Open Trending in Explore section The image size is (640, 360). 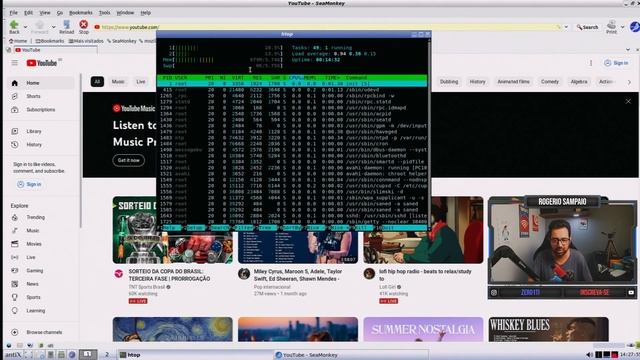pyautogui.click(x=41, y=218)
